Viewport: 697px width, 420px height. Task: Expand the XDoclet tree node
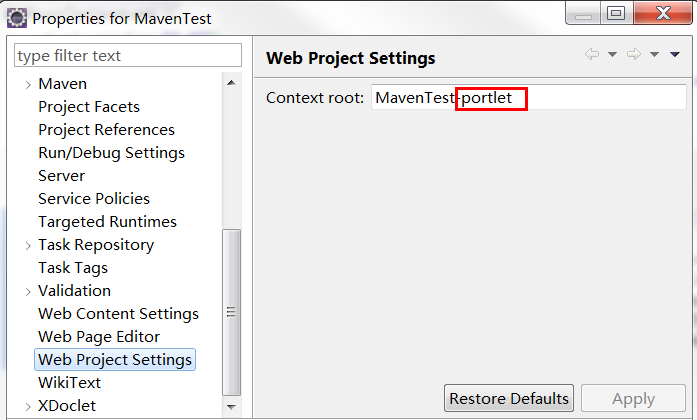[28, 406]
